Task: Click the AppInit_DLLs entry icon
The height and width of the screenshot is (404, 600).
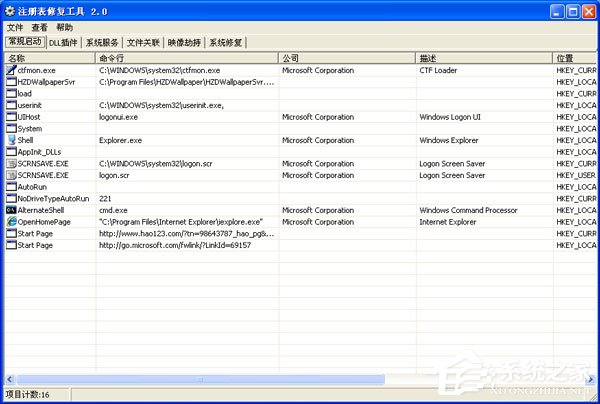Action: point(11,152)
